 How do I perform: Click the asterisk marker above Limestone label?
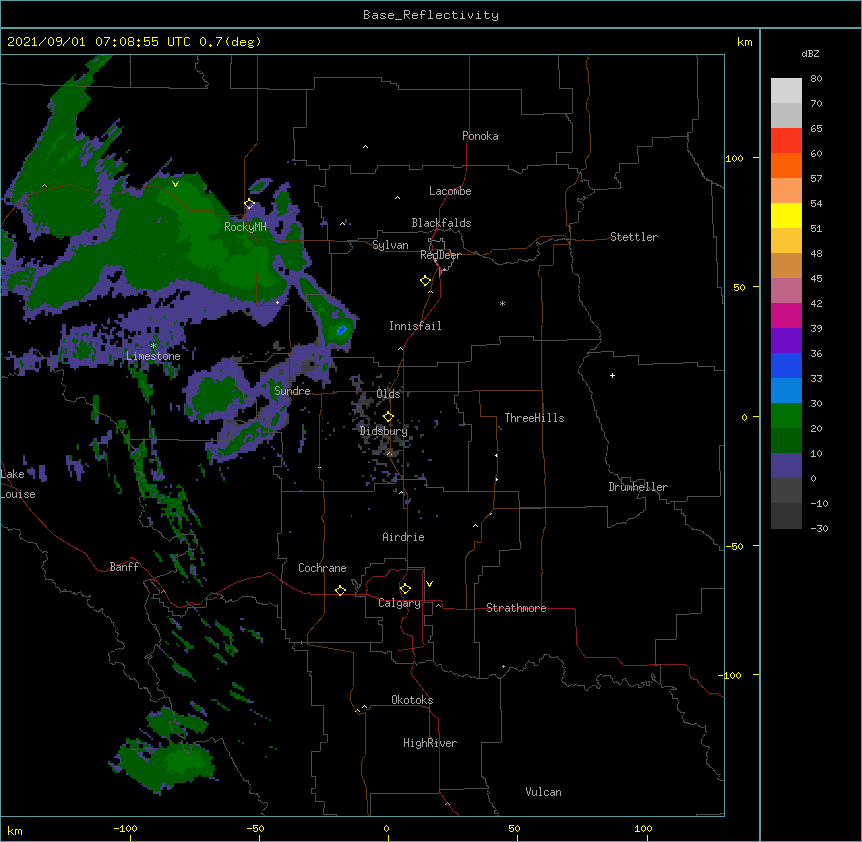click(x=153, y=345)
